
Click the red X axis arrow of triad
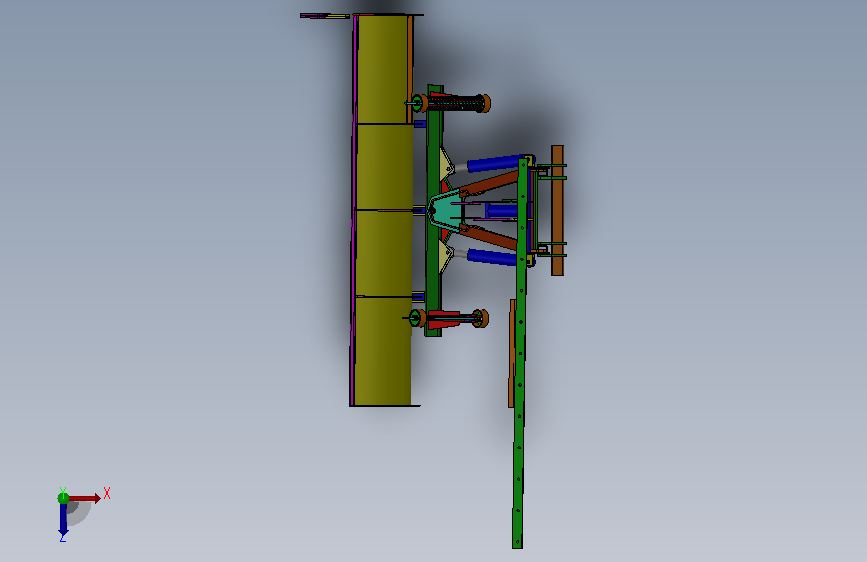(85, 498)
